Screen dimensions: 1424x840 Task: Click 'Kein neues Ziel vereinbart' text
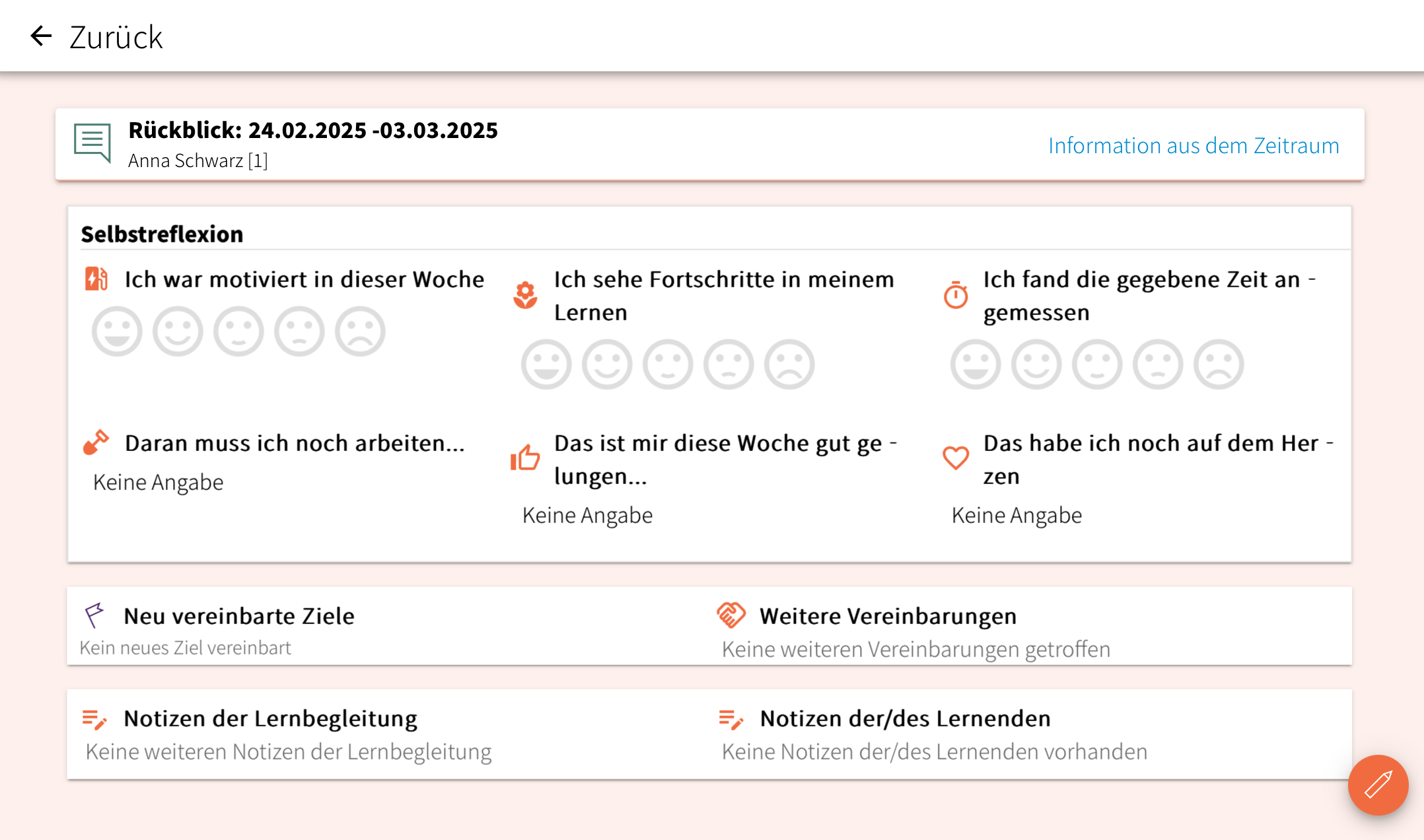point(185,648)
